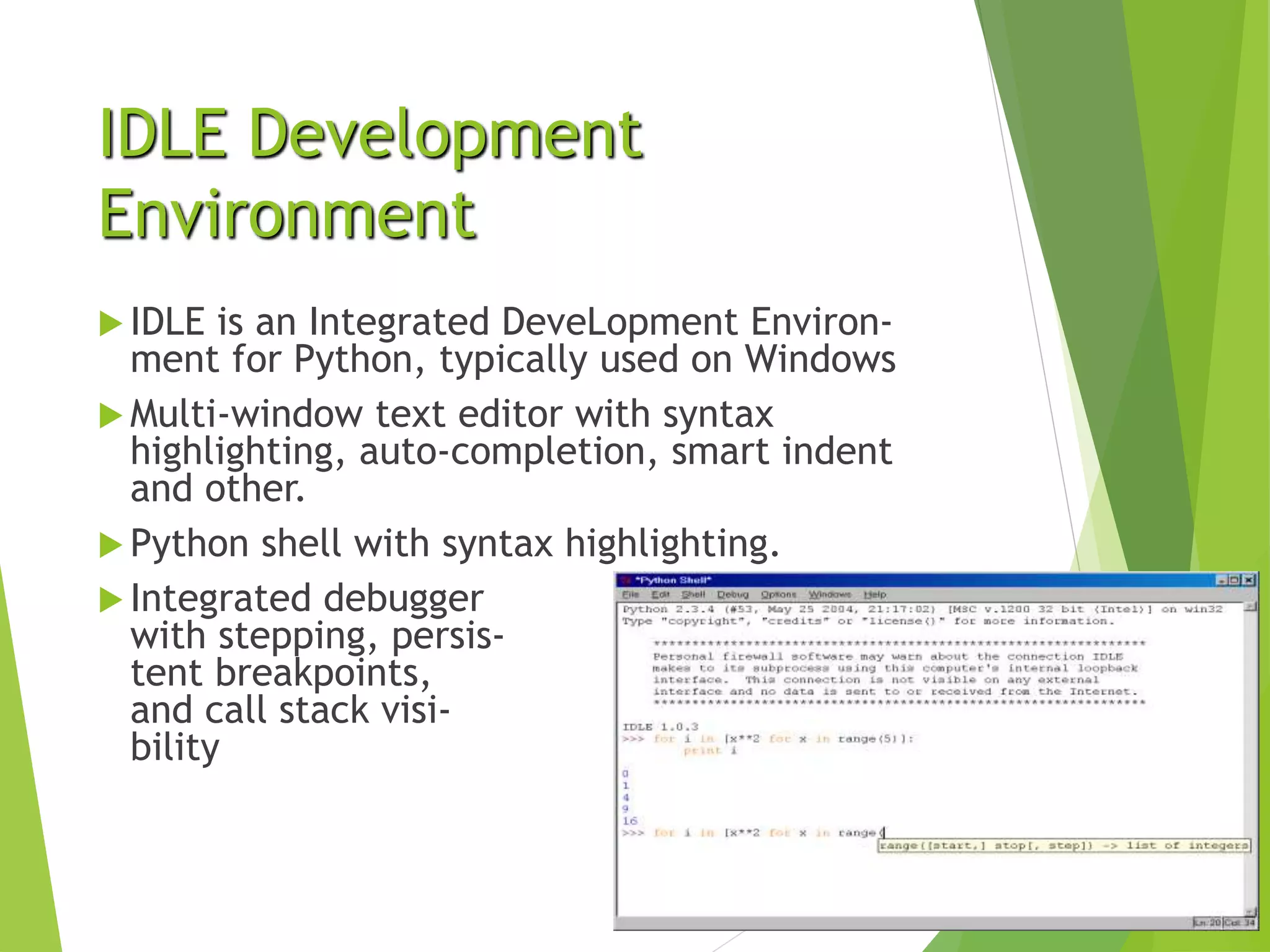
Task: Click the 'Personal firewall software' warning line
Action: [x=887, y=656]
